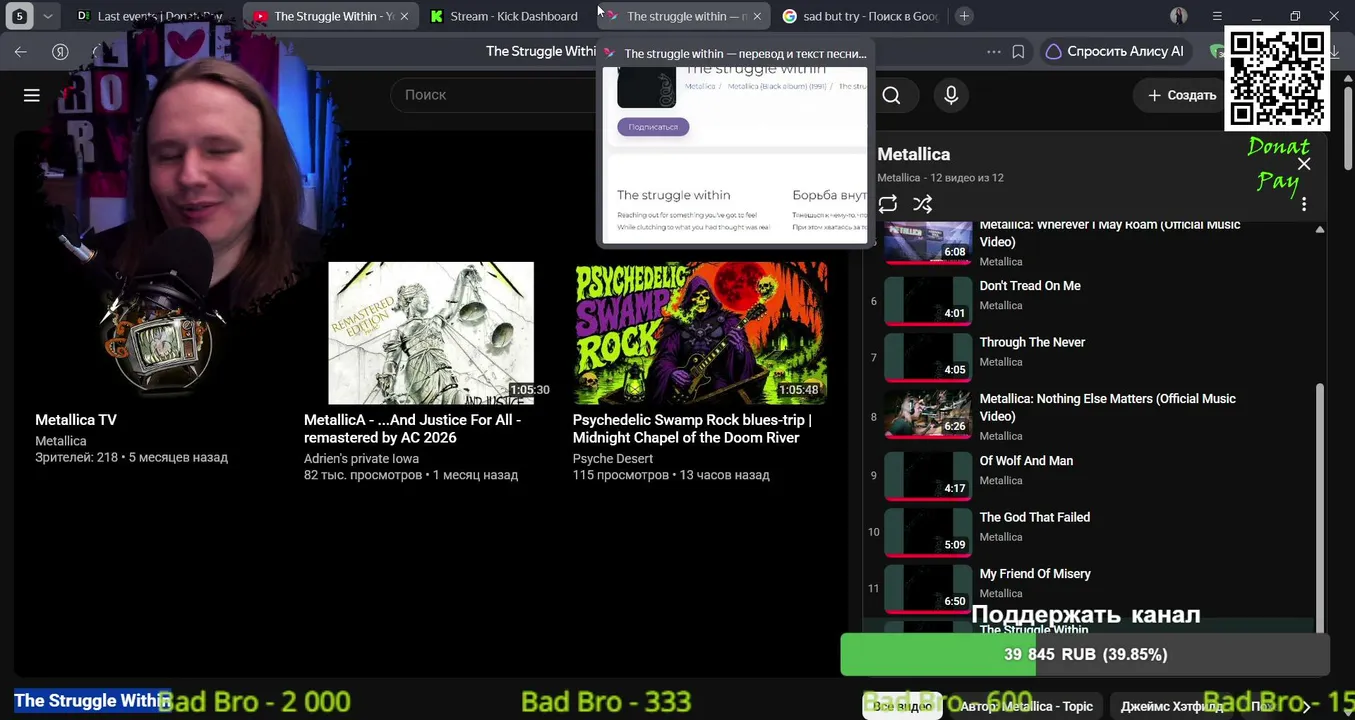Click the address bar showing The Struggle Within
Viewport: 1355px width, 720px height.
pyautogui.click(x=540, y=51)
